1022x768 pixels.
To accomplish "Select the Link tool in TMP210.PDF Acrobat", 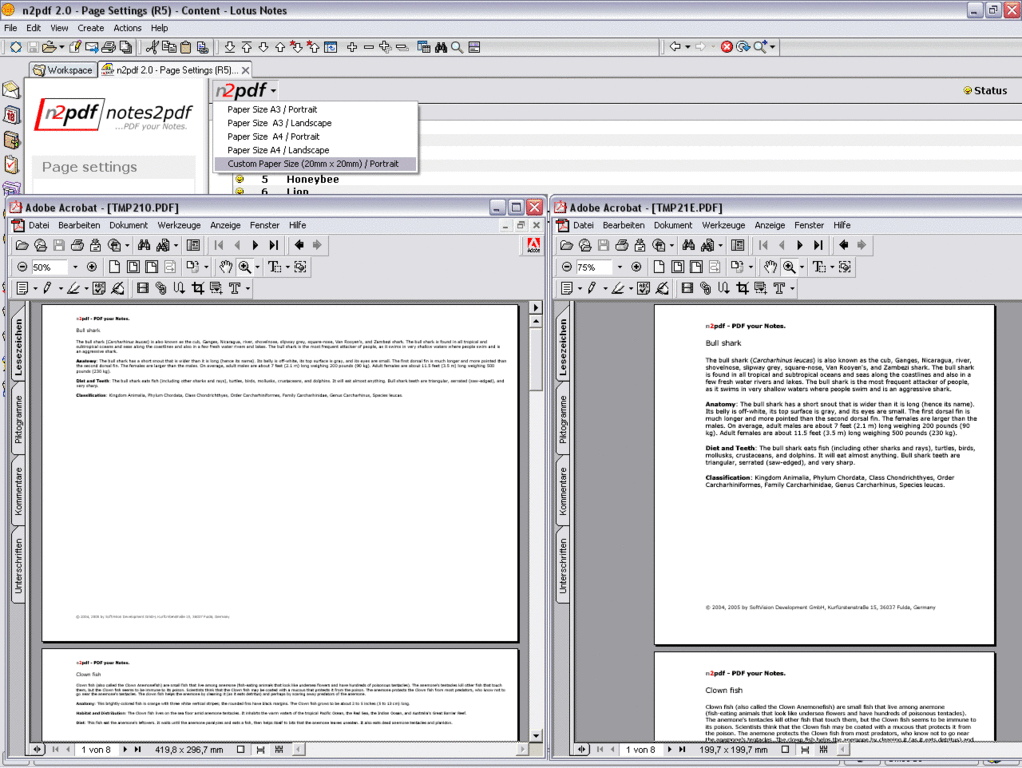I will click(160, 288).
